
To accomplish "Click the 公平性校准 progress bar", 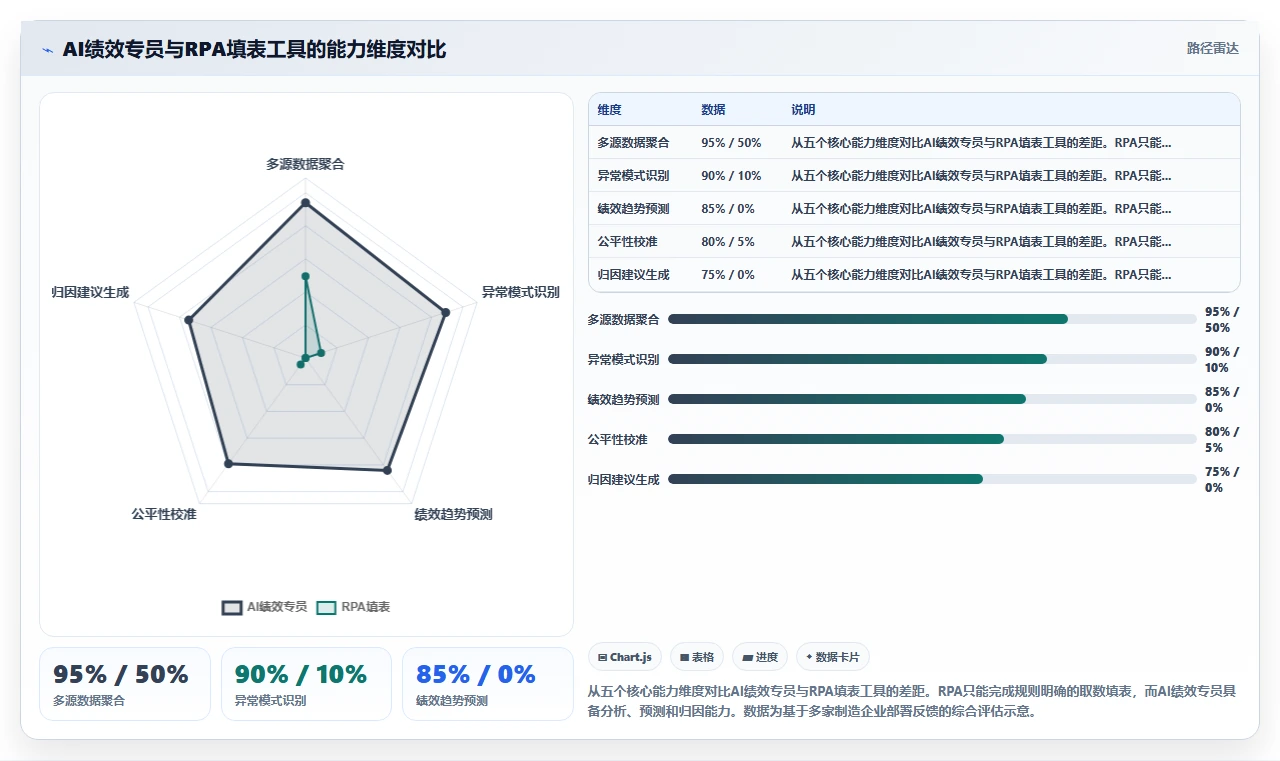I will tap(932, 439).
